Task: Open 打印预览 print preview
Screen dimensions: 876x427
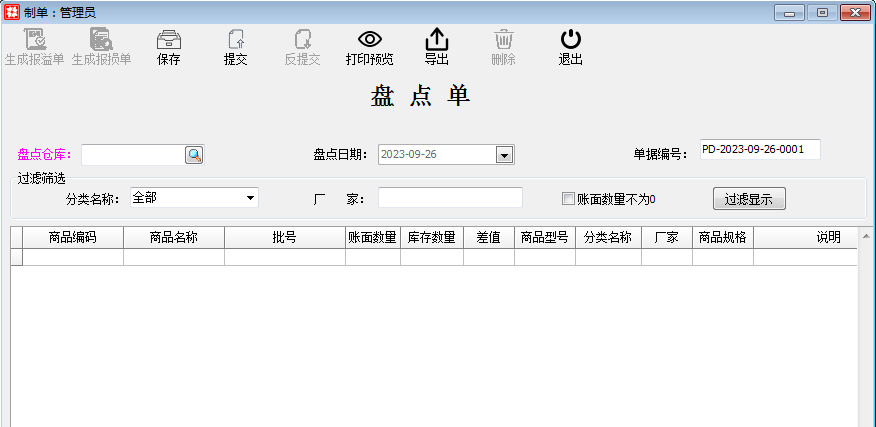Action: (369, 41)
